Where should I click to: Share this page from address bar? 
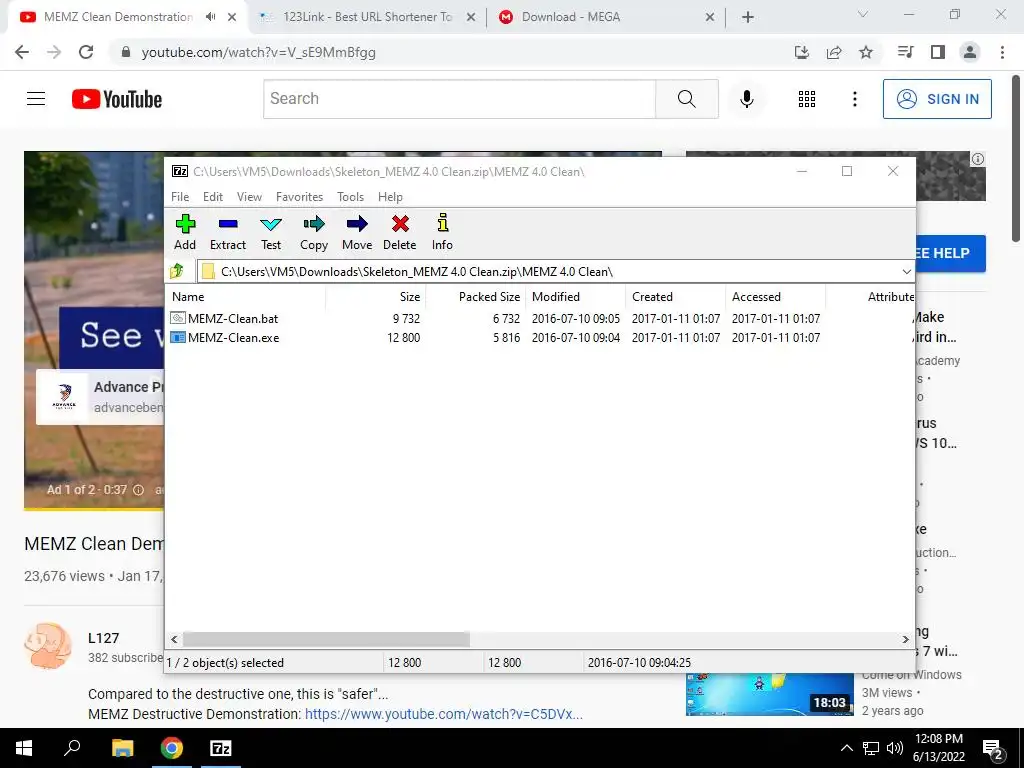coord(834,52)
